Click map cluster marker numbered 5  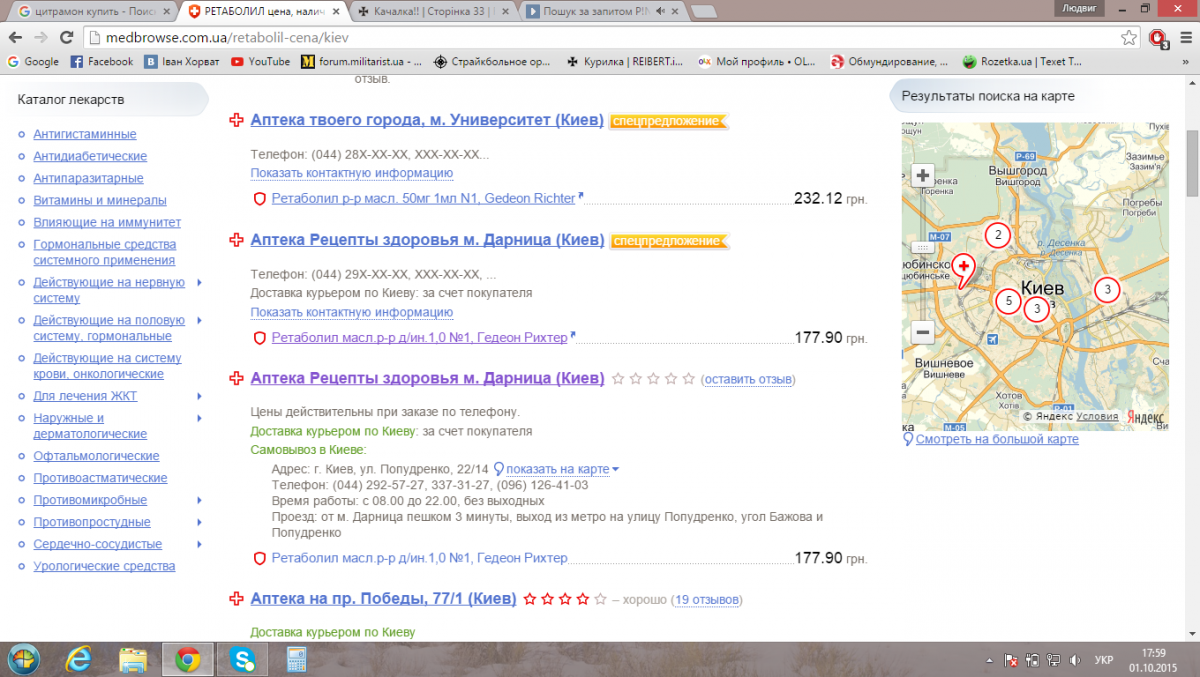click(x=1008, y=300)
